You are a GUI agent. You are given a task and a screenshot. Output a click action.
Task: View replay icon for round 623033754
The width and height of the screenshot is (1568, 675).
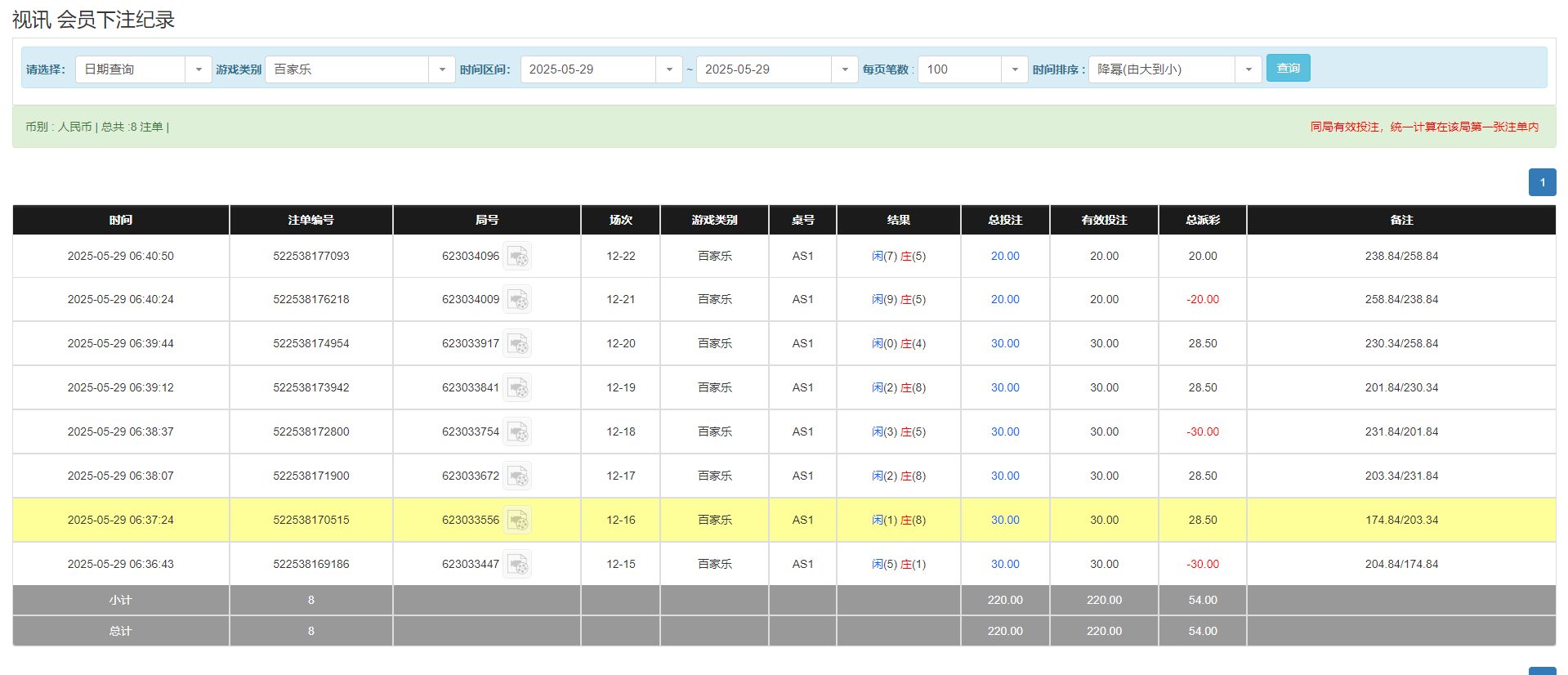[517, 432]
